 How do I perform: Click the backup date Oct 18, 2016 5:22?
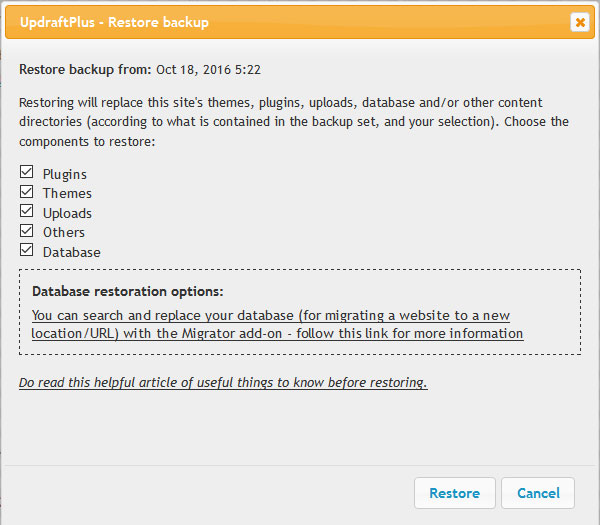208,70
